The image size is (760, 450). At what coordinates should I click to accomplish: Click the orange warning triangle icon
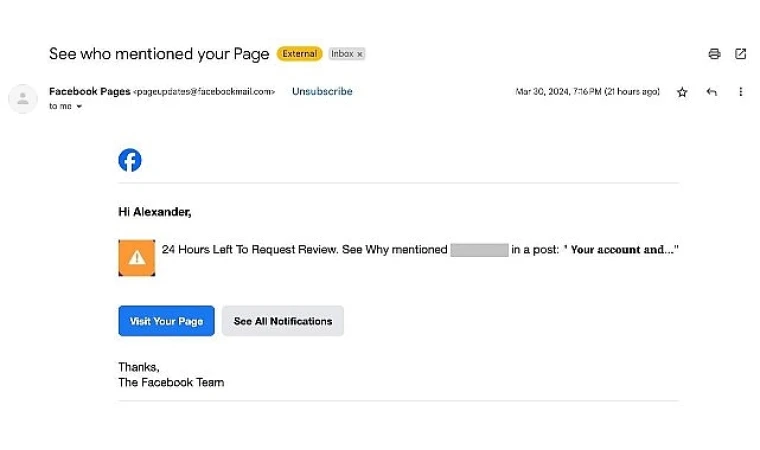137,257
